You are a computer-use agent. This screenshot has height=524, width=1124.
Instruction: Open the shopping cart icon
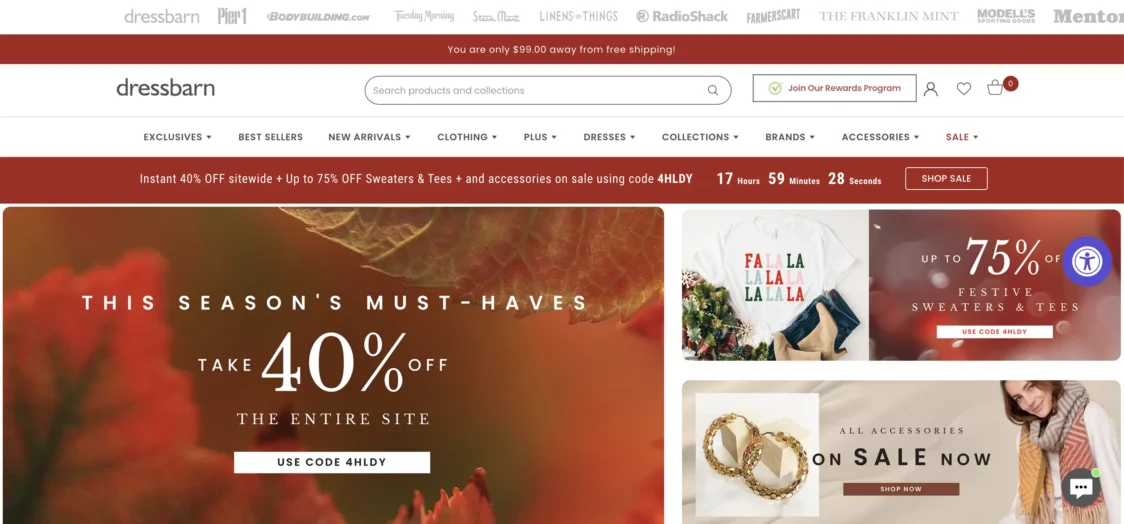point(995,88)
